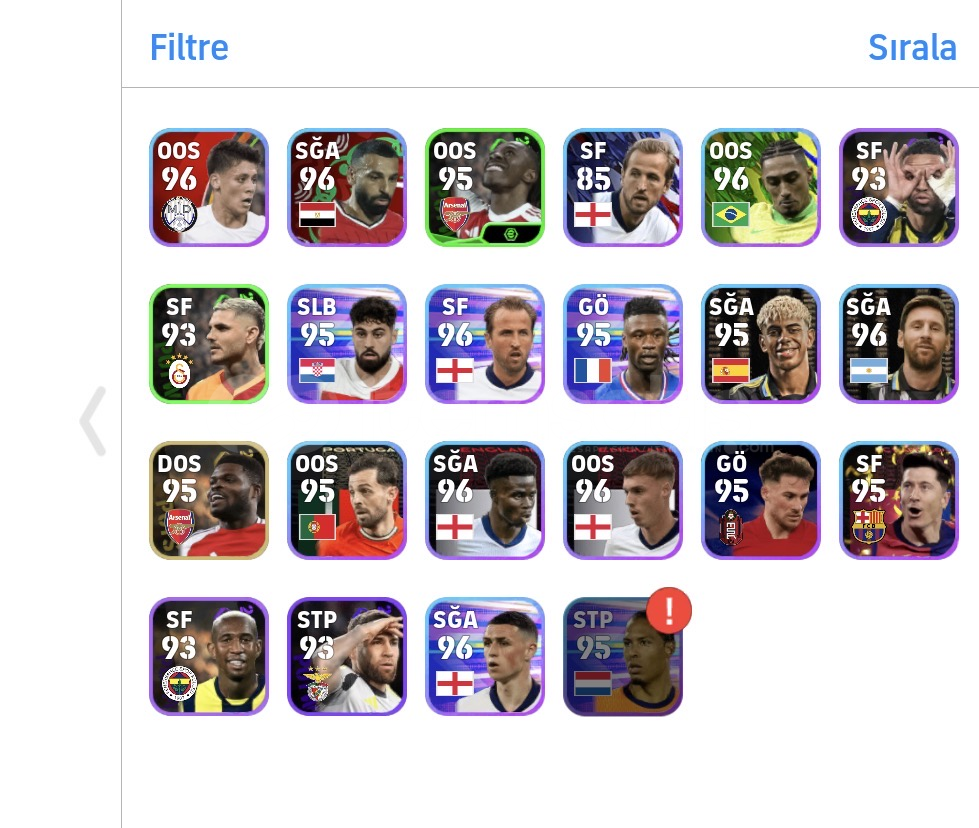Go back with the left chevron arrow
The width and height of the screenshot is (979, 828).
coord(93,421)
